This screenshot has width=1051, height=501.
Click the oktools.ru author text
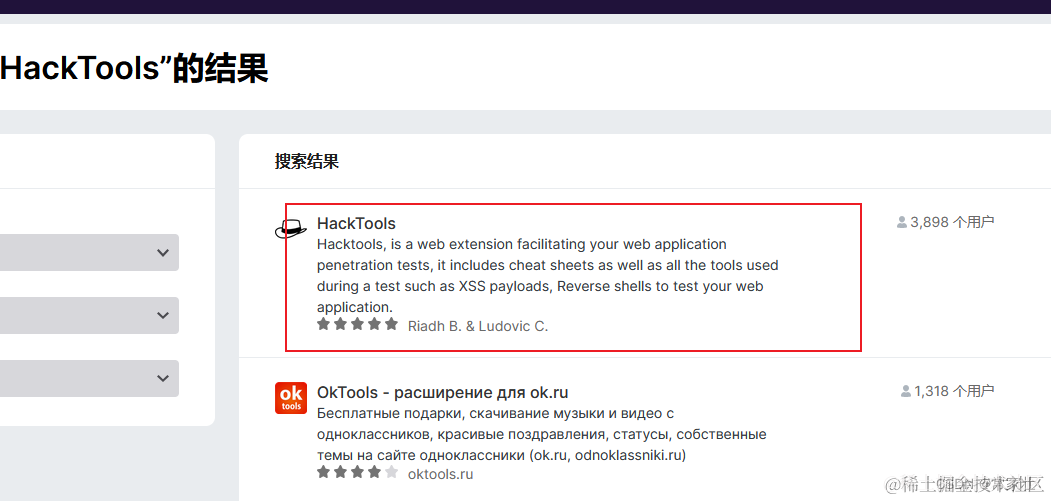(x=440, y=474)
